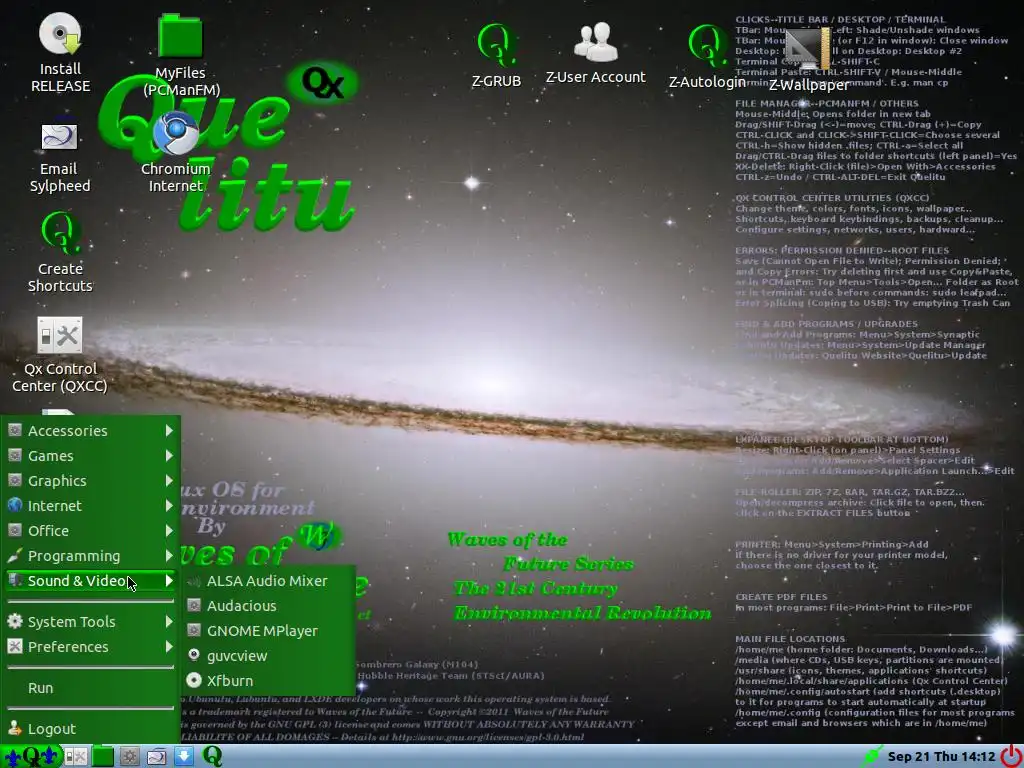1024x768 pixels.
Task: Launch guvcview from the submenu
Action: [269, 655]
